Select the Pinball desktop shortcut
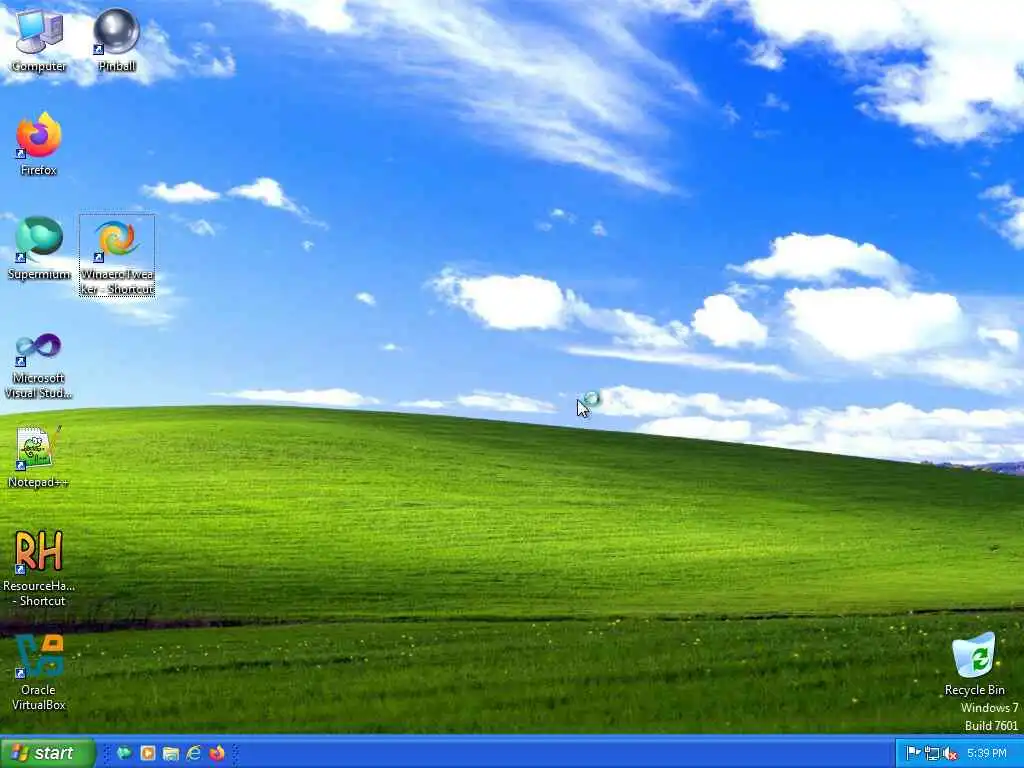This screenshot has width=1024, height=768. pyautogui.click(x=116, y=40)
